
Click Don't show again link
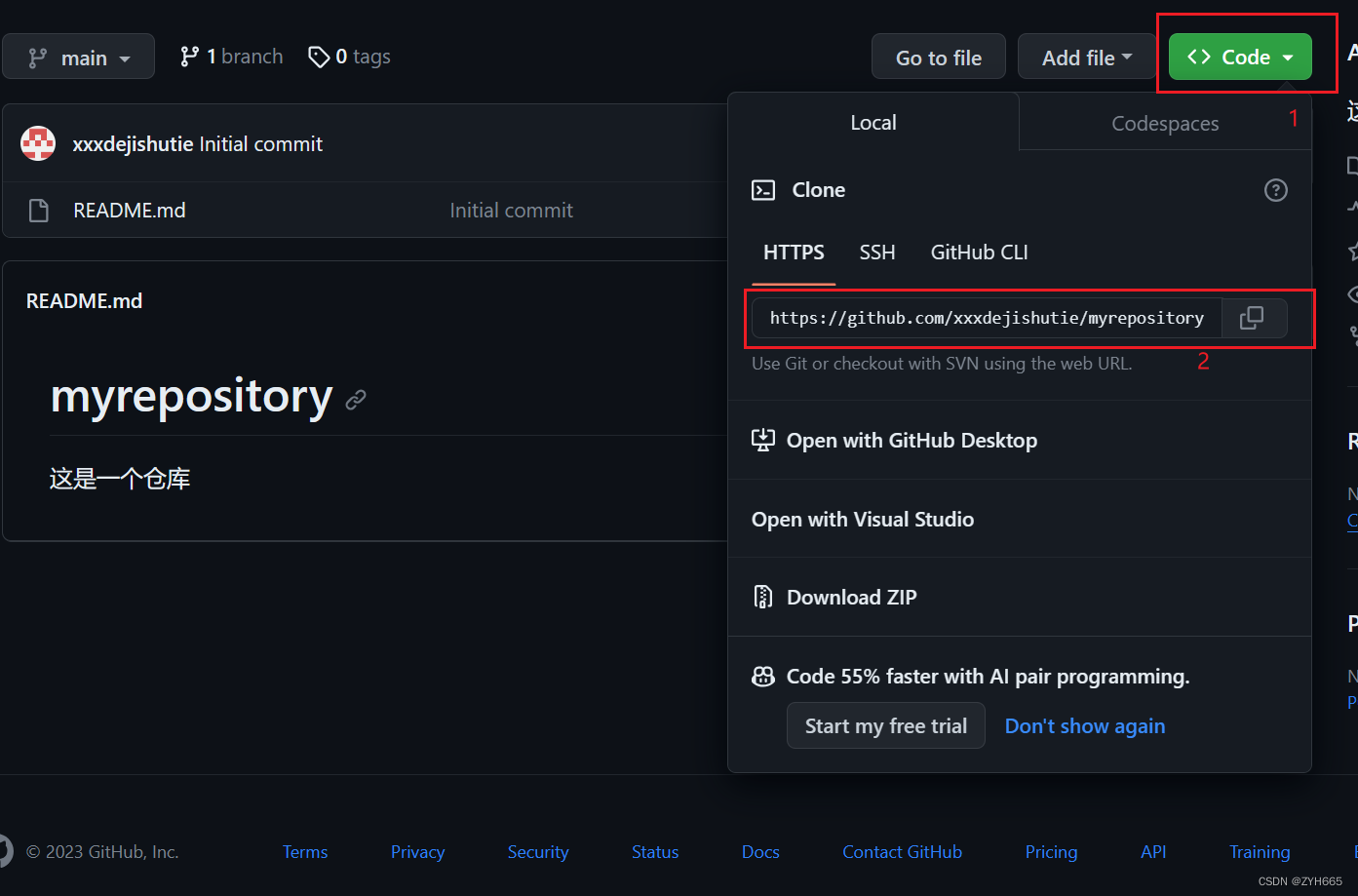[1085, 726]
